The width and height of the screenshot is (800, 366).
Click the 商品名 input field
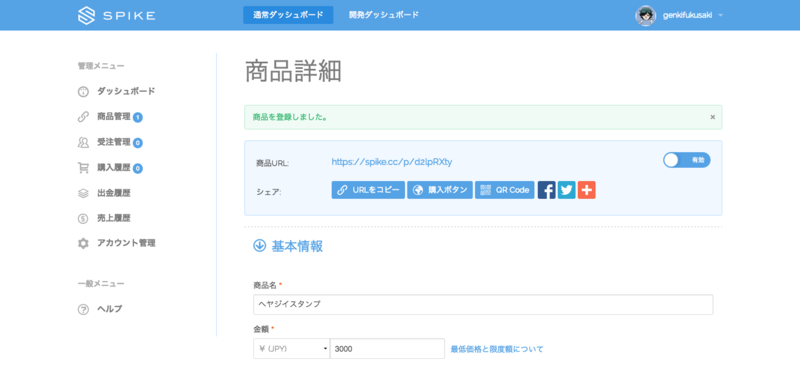[483, 304]
